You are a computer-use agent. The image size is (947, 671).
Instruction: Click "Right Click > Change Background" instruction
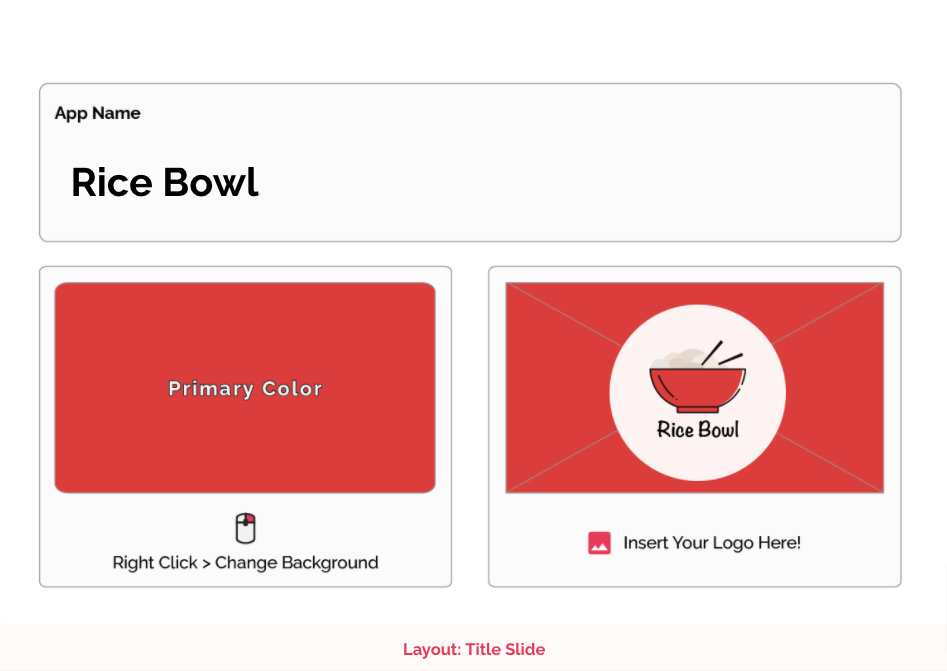(245, 563)
